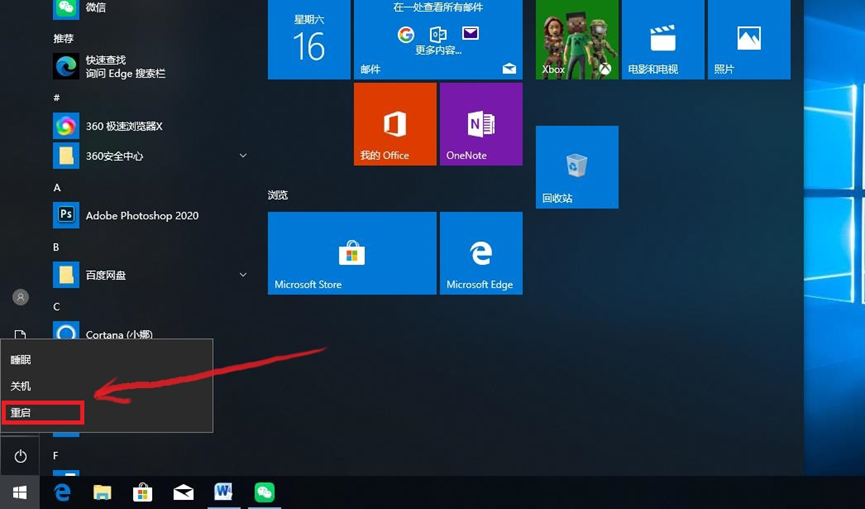The width and height of the screenshot is (865, 509).
Task: Open the Microsoft Store tile
Action: point(352,253)
